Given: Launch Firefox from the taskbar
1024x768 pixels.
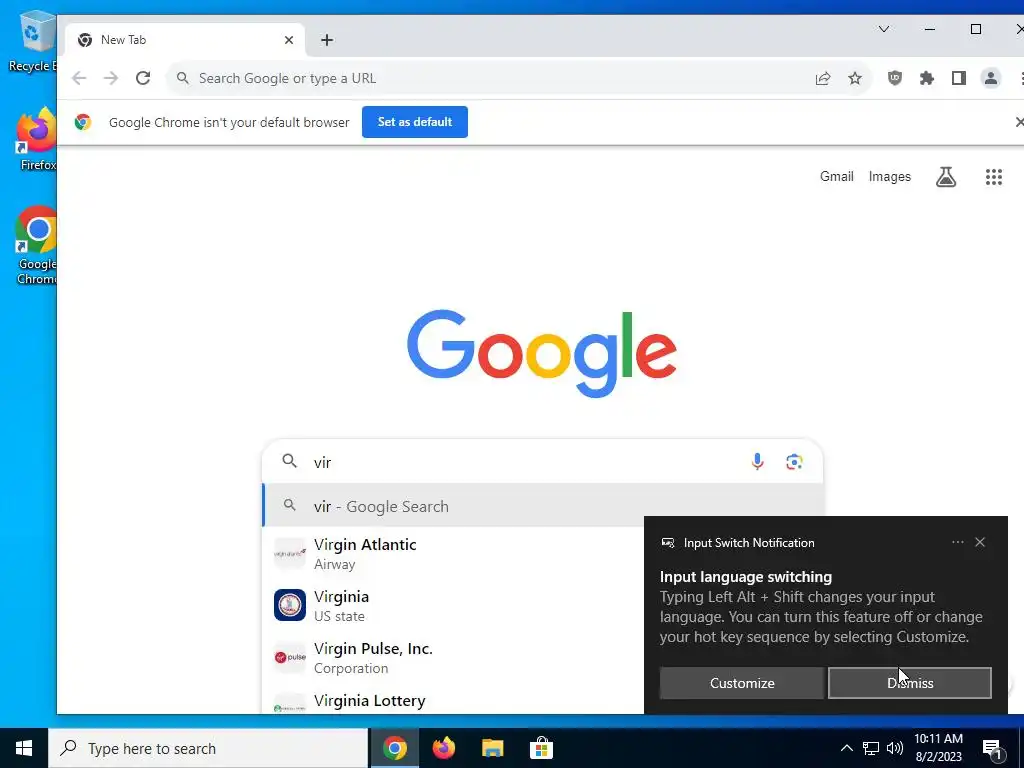Looking at the screenshot, I should pos(444,748).
